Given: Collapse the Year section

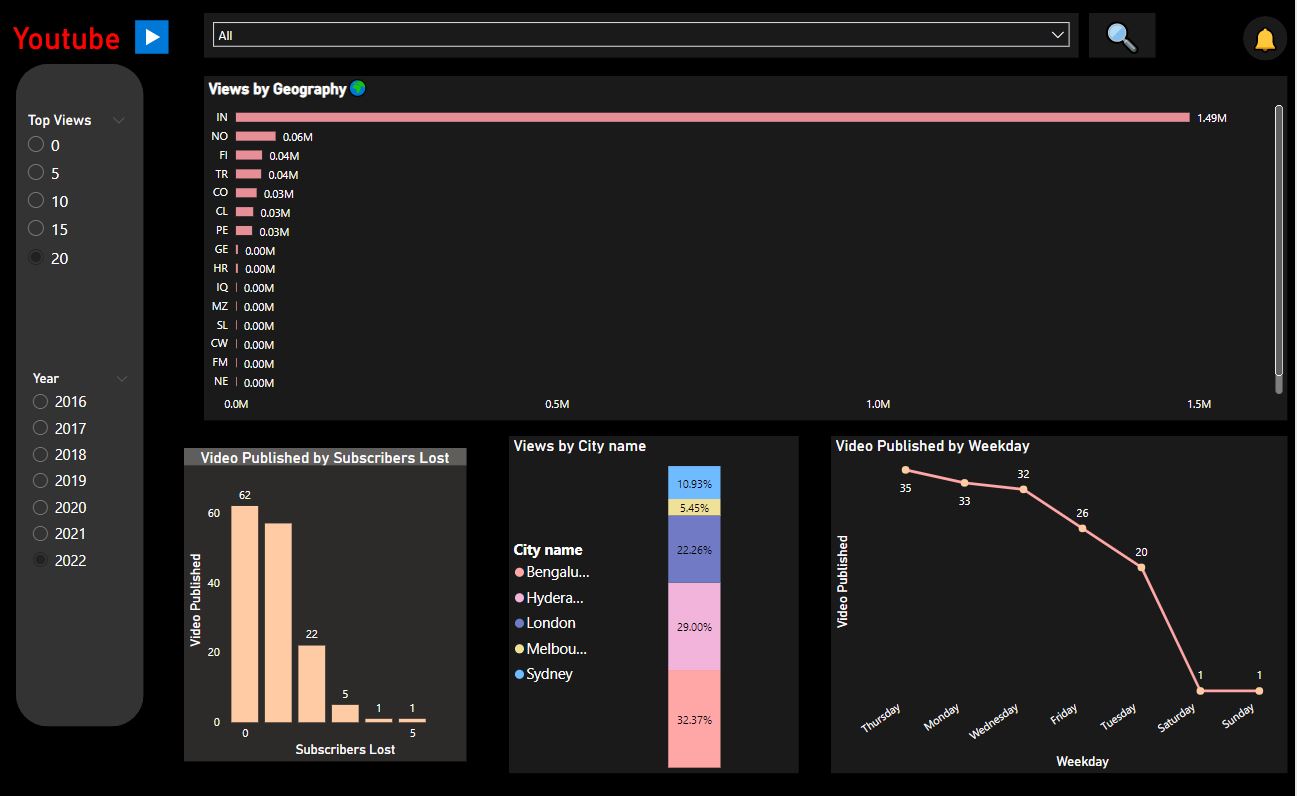Looking at the screenshot, I should tap(121, 378).
